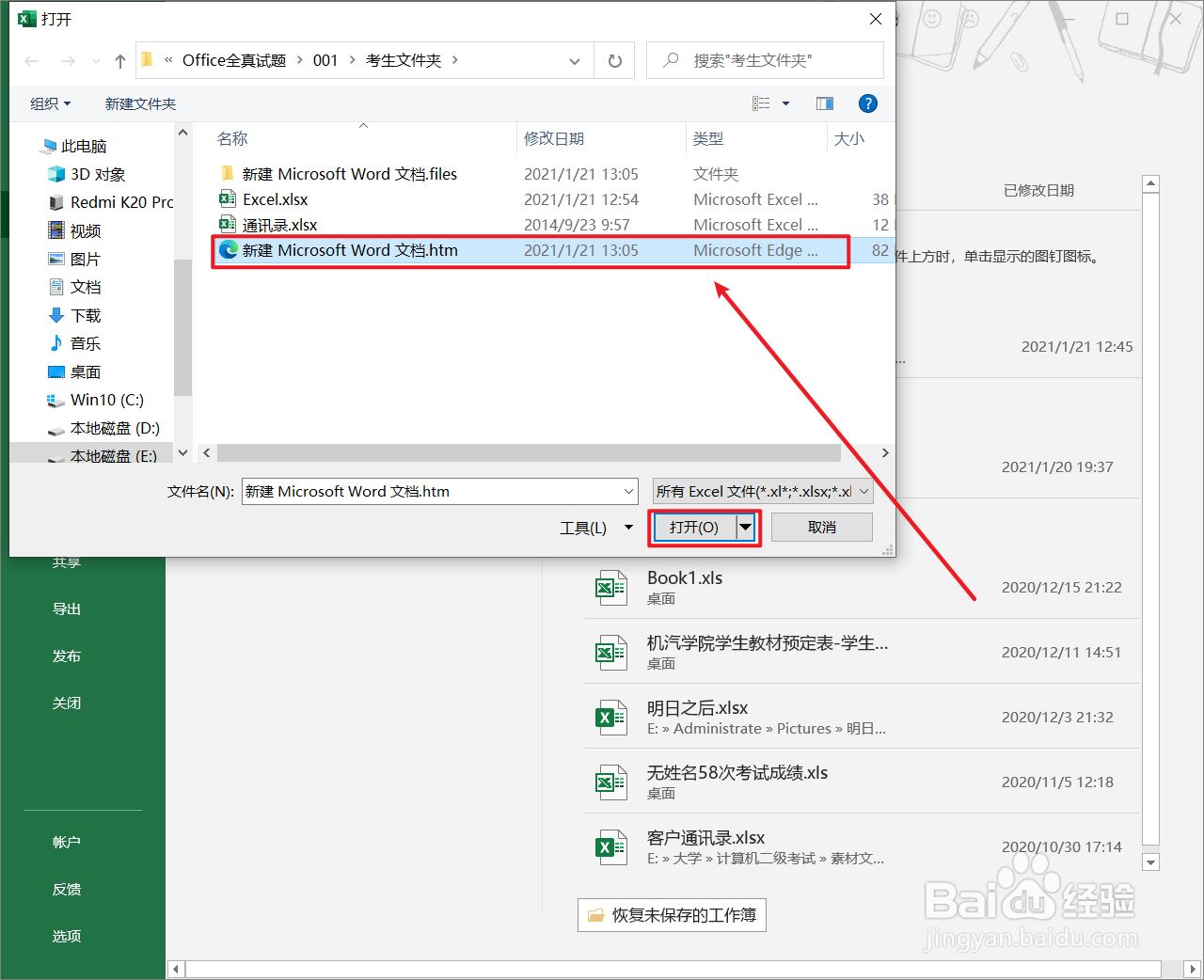
Task: Click the Excel icon beside 客户通讯录.xlsx
Action: (x=611, y=847)
